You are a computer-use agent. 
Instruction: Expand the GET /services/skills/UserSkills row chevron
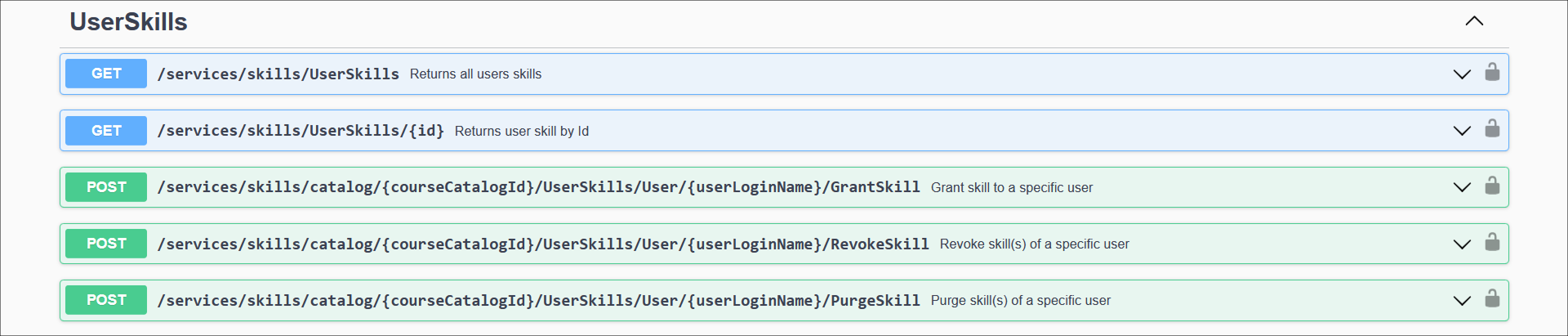pos(1462,74)
